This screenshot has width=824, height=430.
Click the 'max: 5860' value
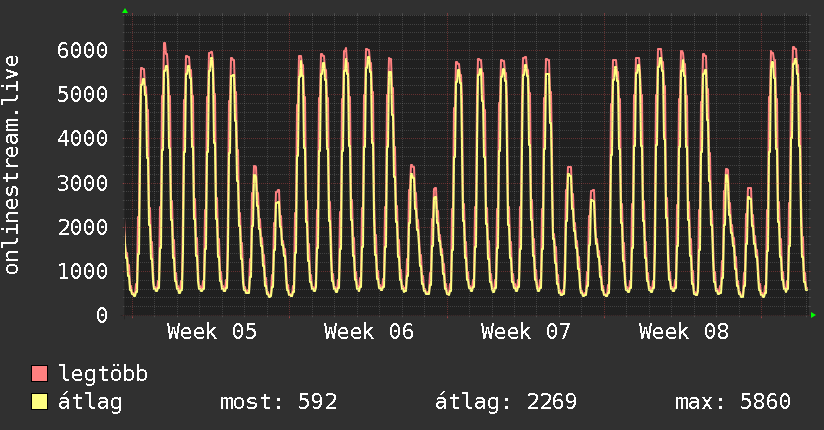(x=733, y=402)
